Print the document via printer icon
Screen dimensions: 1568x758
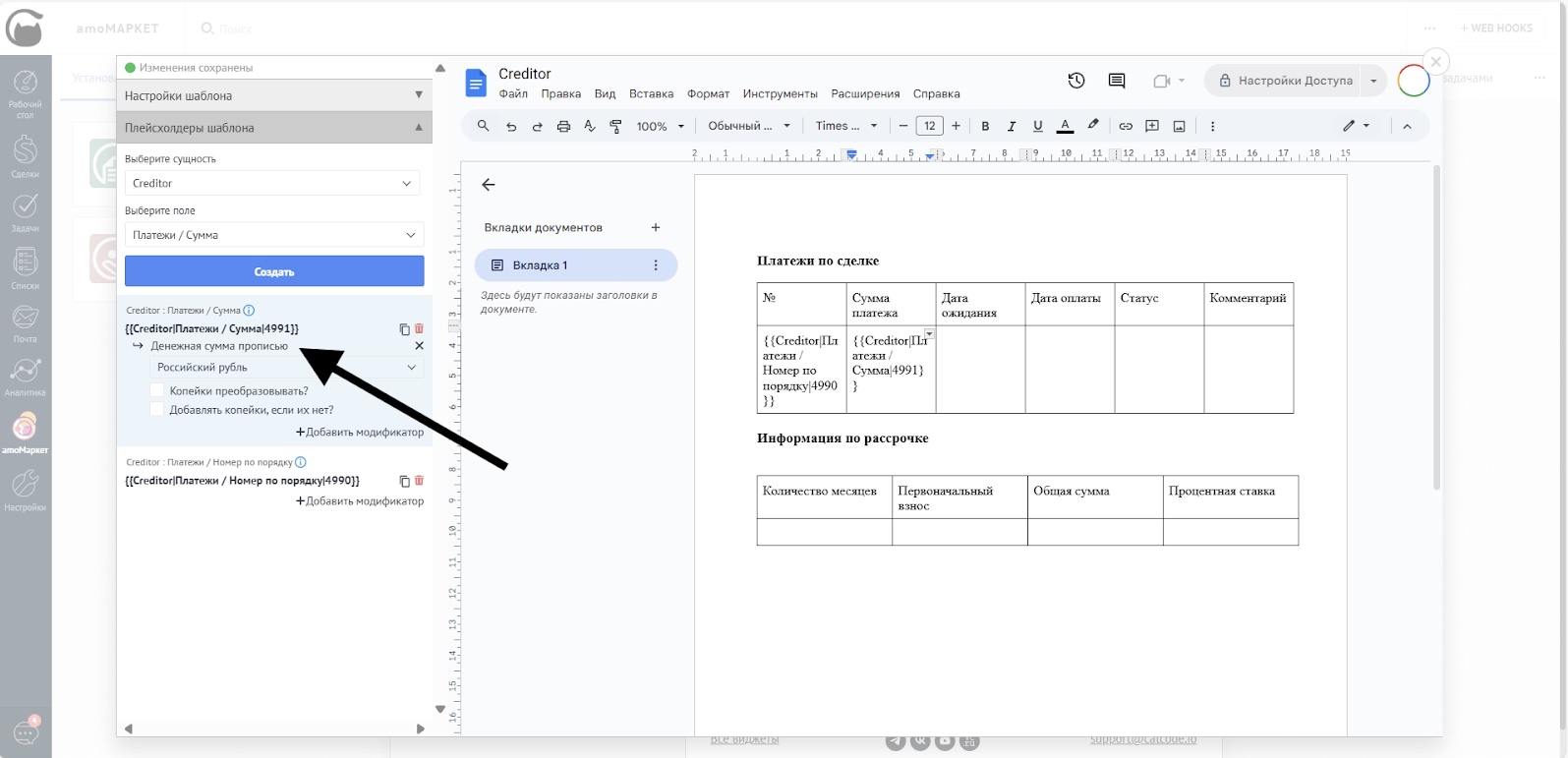(563, 126)
